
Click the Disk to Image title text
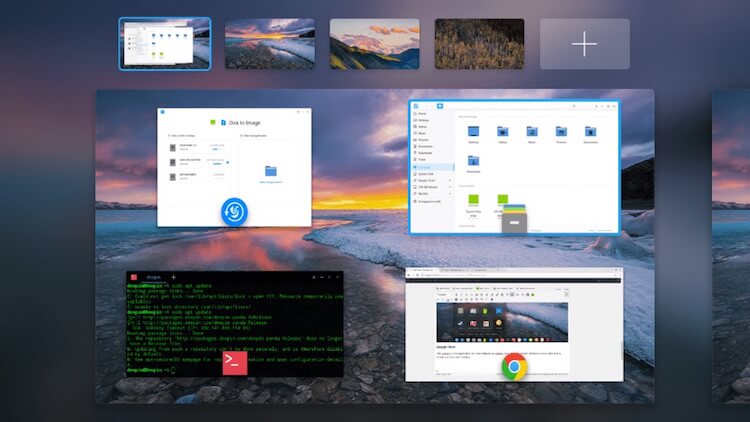244,123
